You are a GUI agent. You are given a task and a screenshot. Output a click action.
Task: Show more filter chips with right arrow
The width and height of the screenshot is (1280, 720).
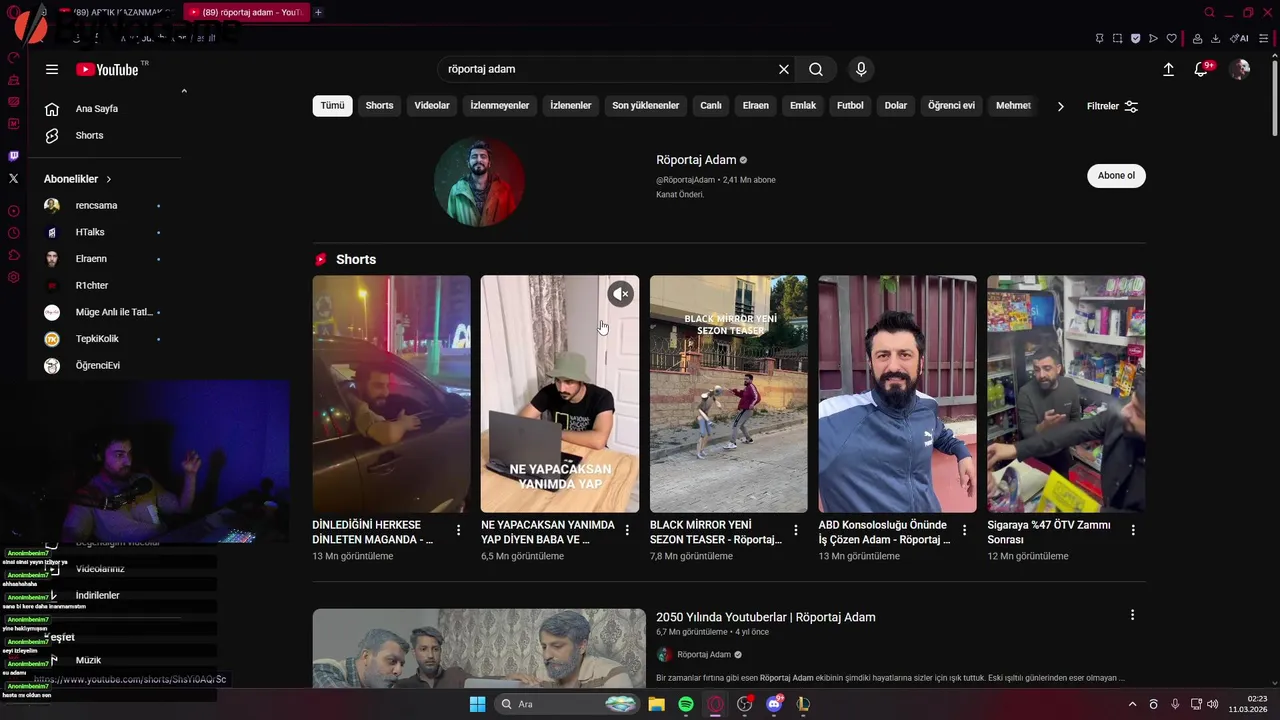point(1061,106)
